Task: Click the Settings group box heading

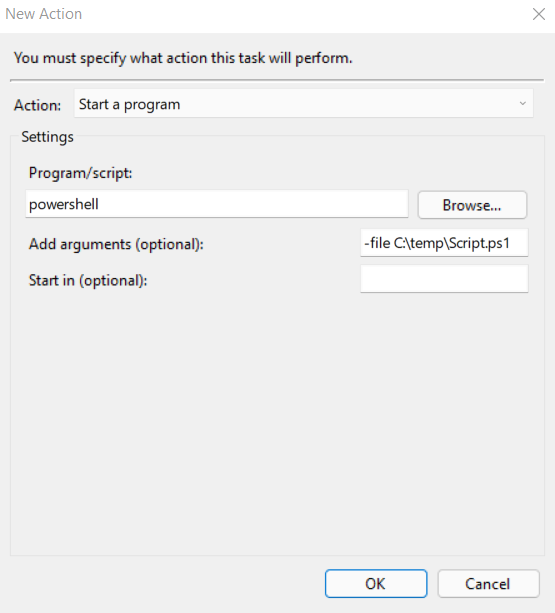Action: pyautogui.click(x=47, y=137)
